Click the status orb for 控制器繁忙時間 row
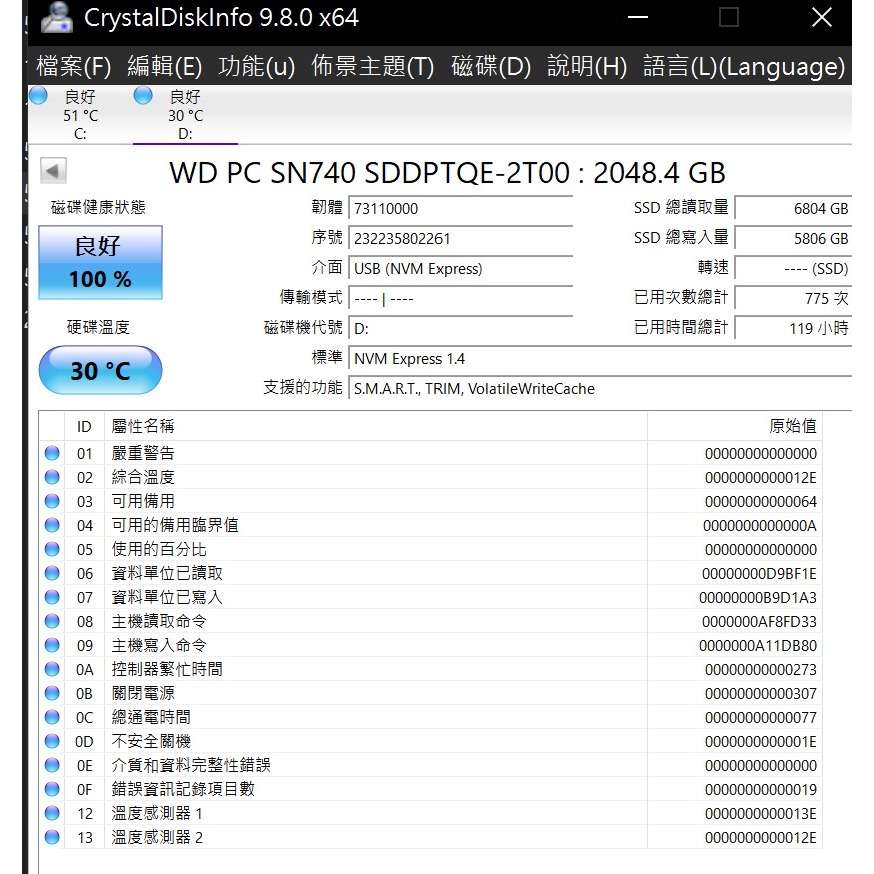 [x=52, y=669]
